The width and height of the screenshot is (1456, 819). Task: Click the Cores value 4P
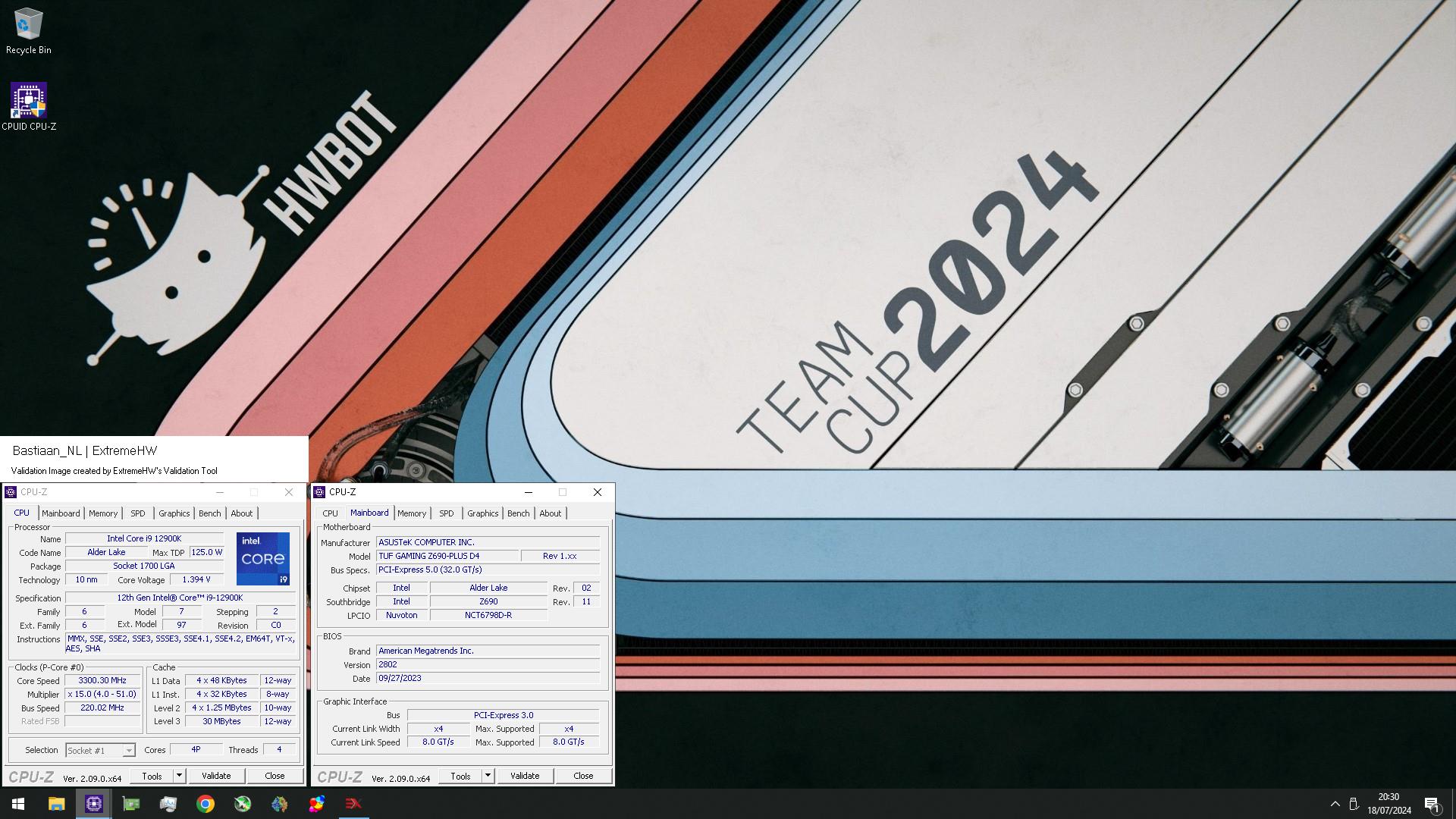196,750
